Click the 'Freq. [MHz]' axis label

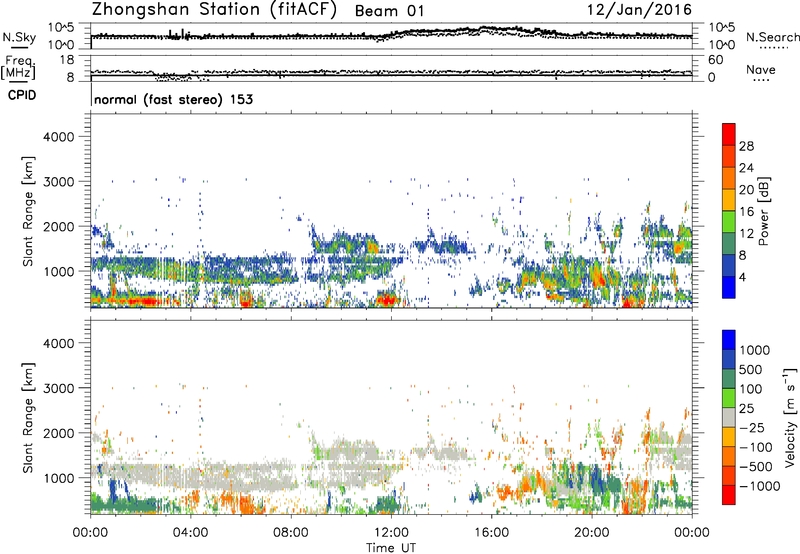18,67
